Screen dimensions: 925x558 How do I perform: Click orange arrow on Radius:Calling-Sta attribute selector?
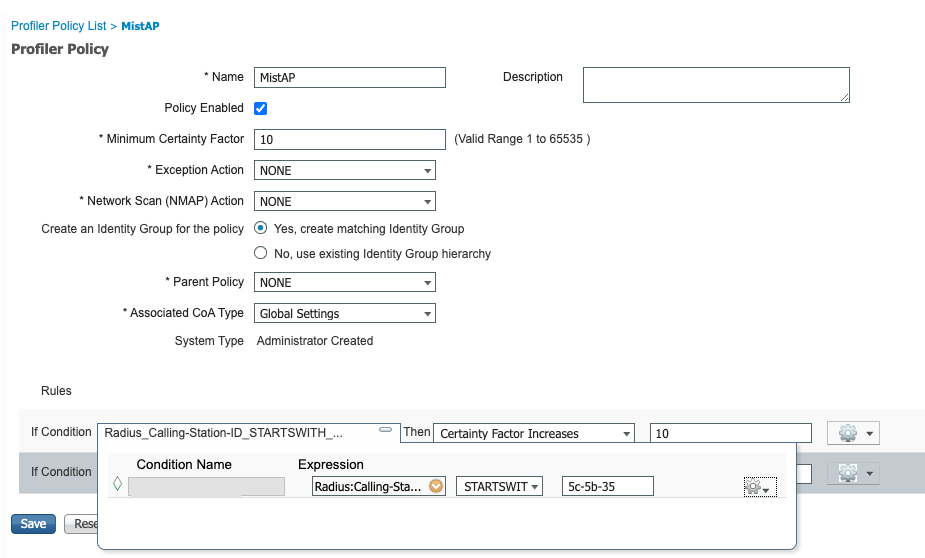click(x=436, y=486)
